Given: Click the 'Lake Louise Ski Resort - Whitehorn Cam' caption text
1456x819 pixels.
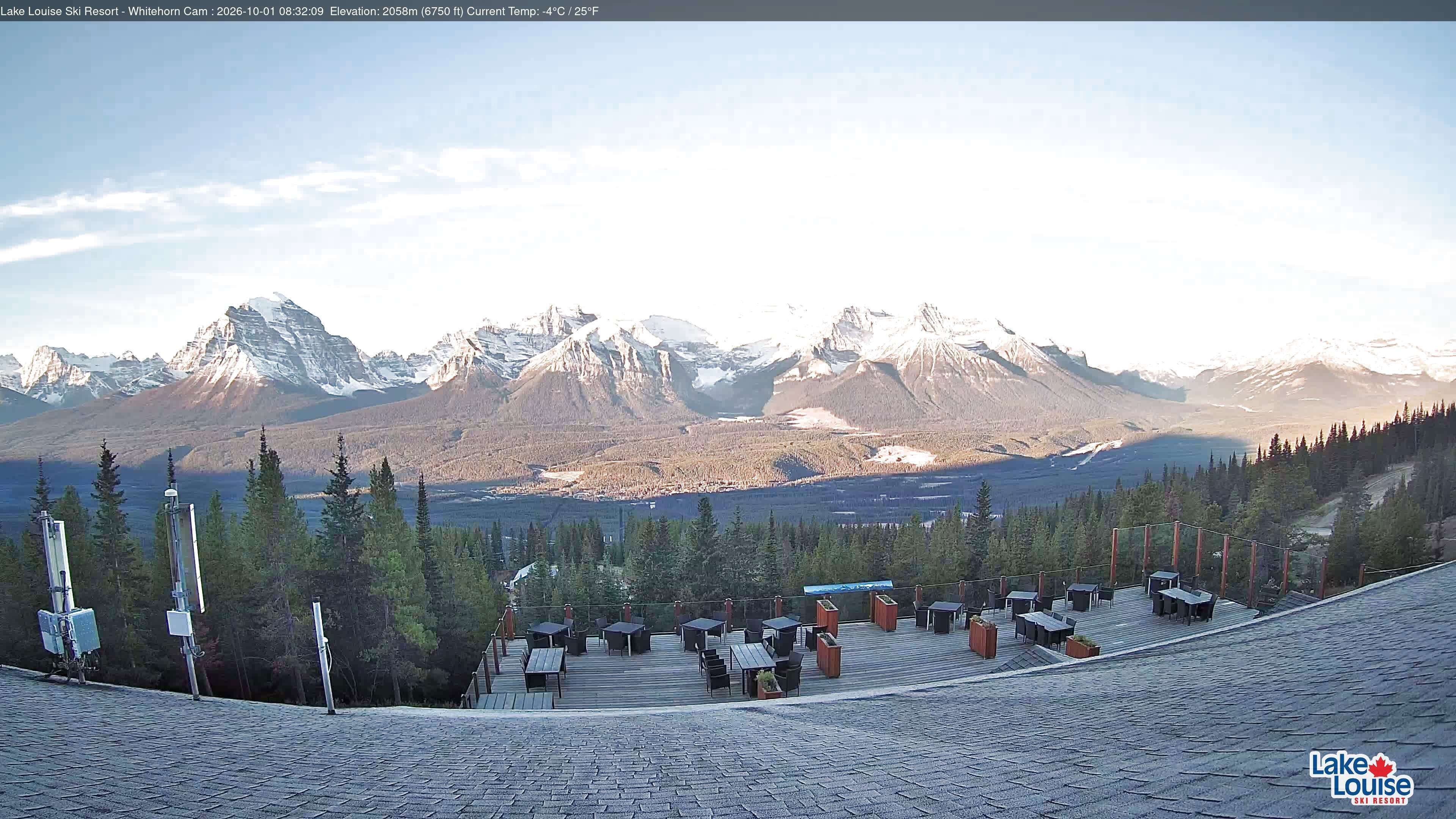Looking at the screenshot, I should pos(104,11).
